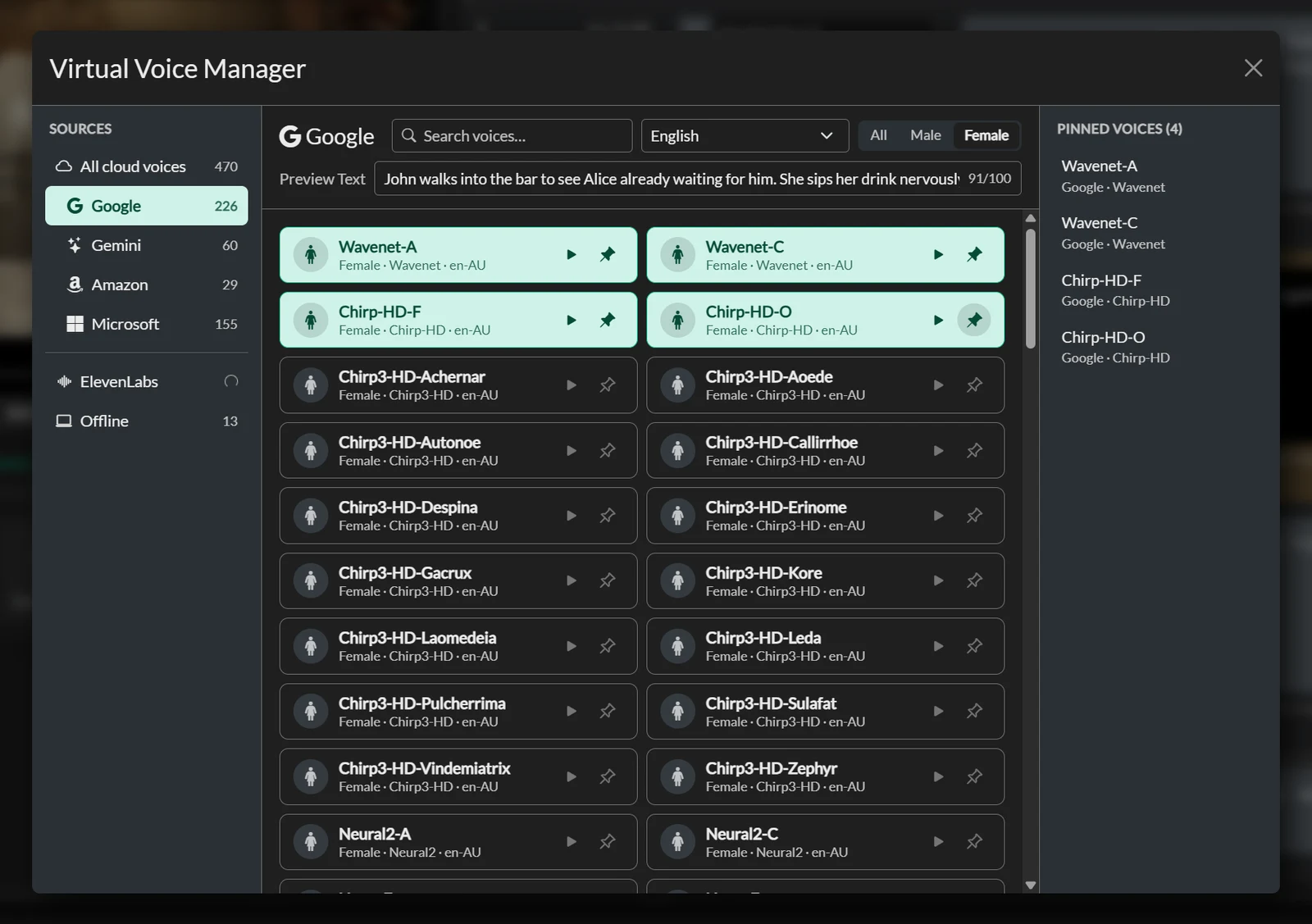Image resolution: width=1312 pixels, height=924 pixels.
Task: Play the Chirp3-HD-Despina preview
Action: pos(572,516)
